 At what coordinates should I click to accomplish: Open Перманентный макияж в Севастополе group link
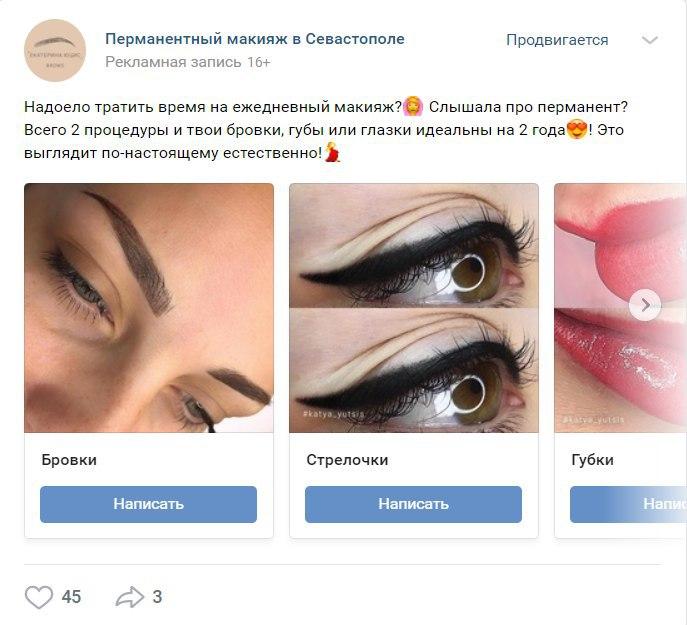(255, 39)
